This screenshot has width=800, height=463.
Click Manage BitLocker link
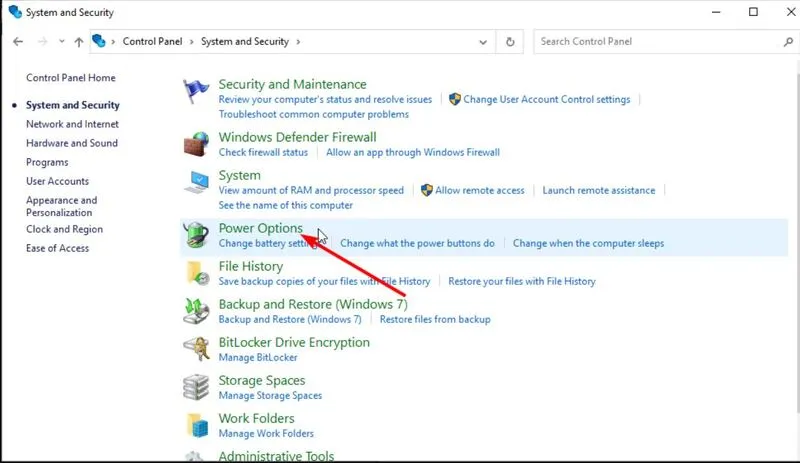click(258, 357)
